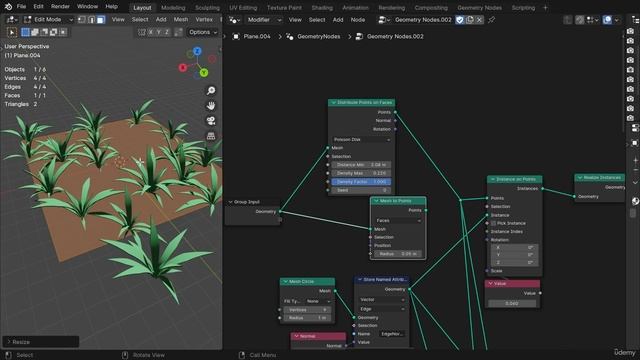Toggle the Pick Instance checkbox

493,223
